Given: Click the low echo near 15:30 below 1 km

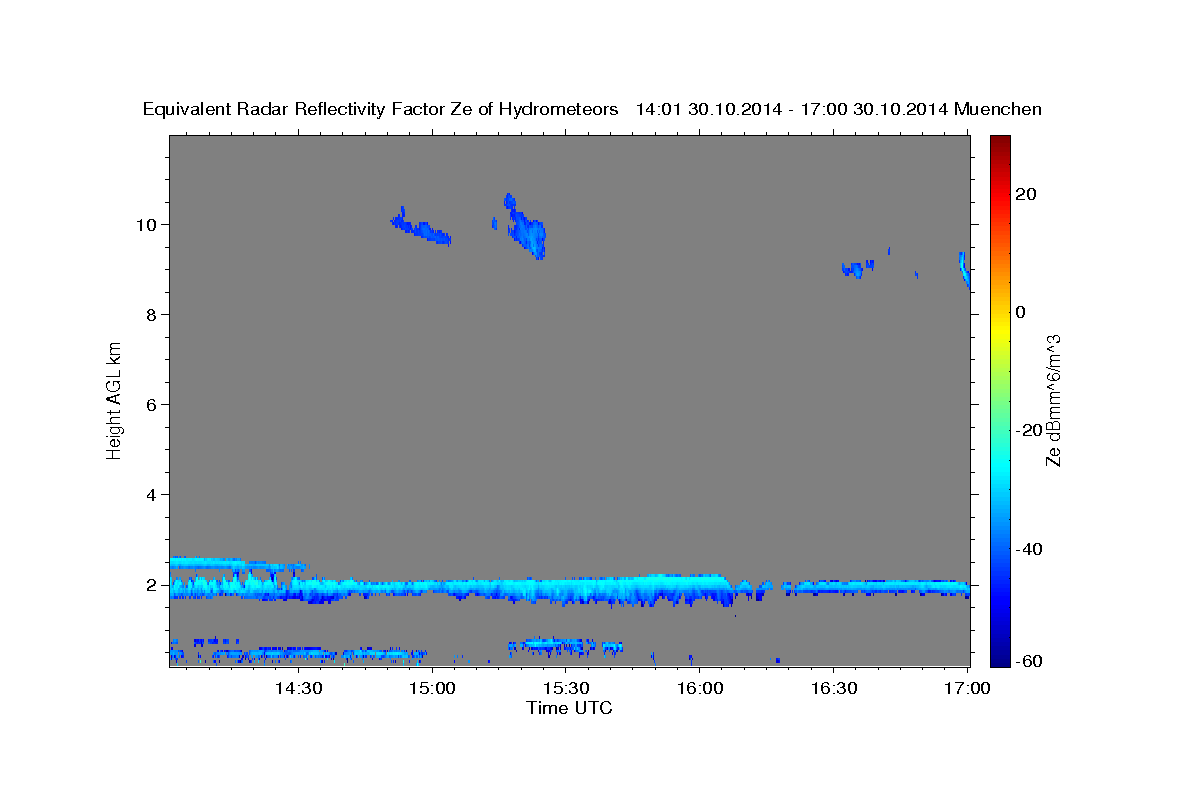Looking at the screenshot, I should click(x=565, y=645).
